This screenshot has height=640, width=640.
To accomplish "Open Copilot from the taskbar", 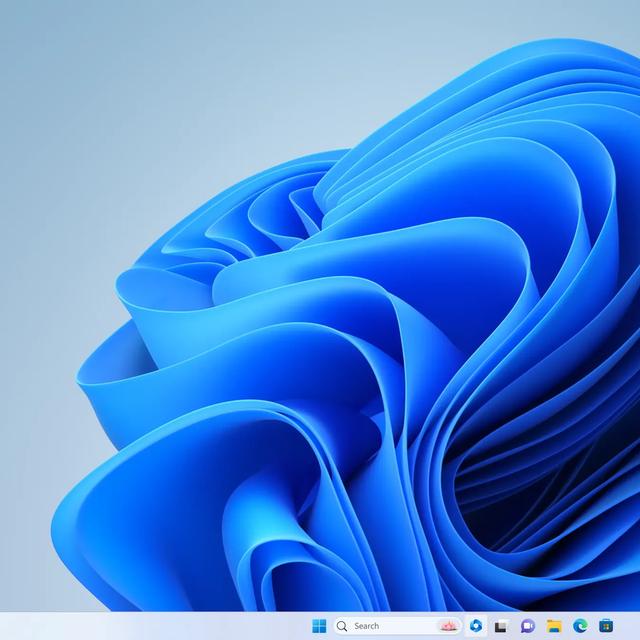I will (476, 625).
